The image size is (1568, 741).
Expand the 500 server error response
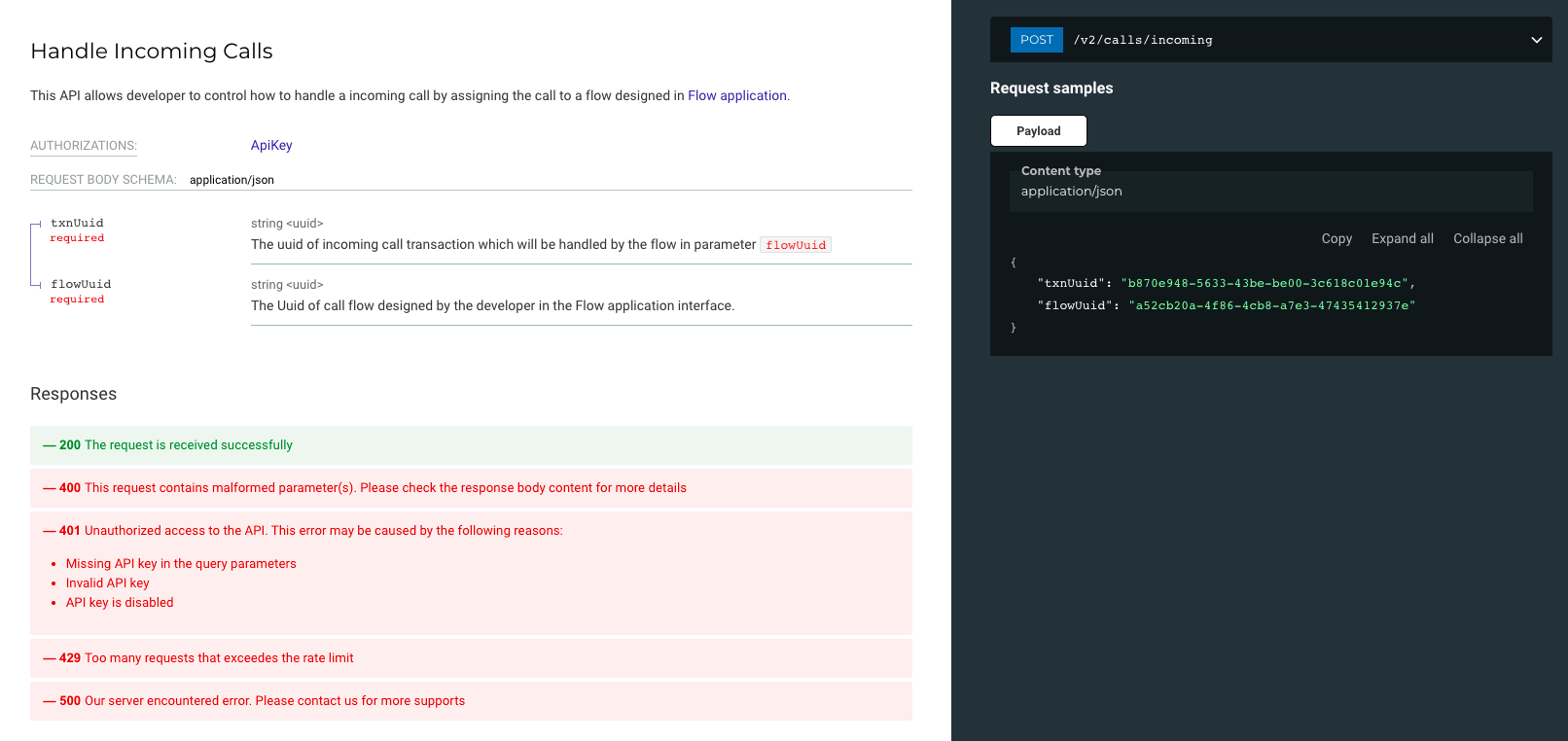pos(471,701)
